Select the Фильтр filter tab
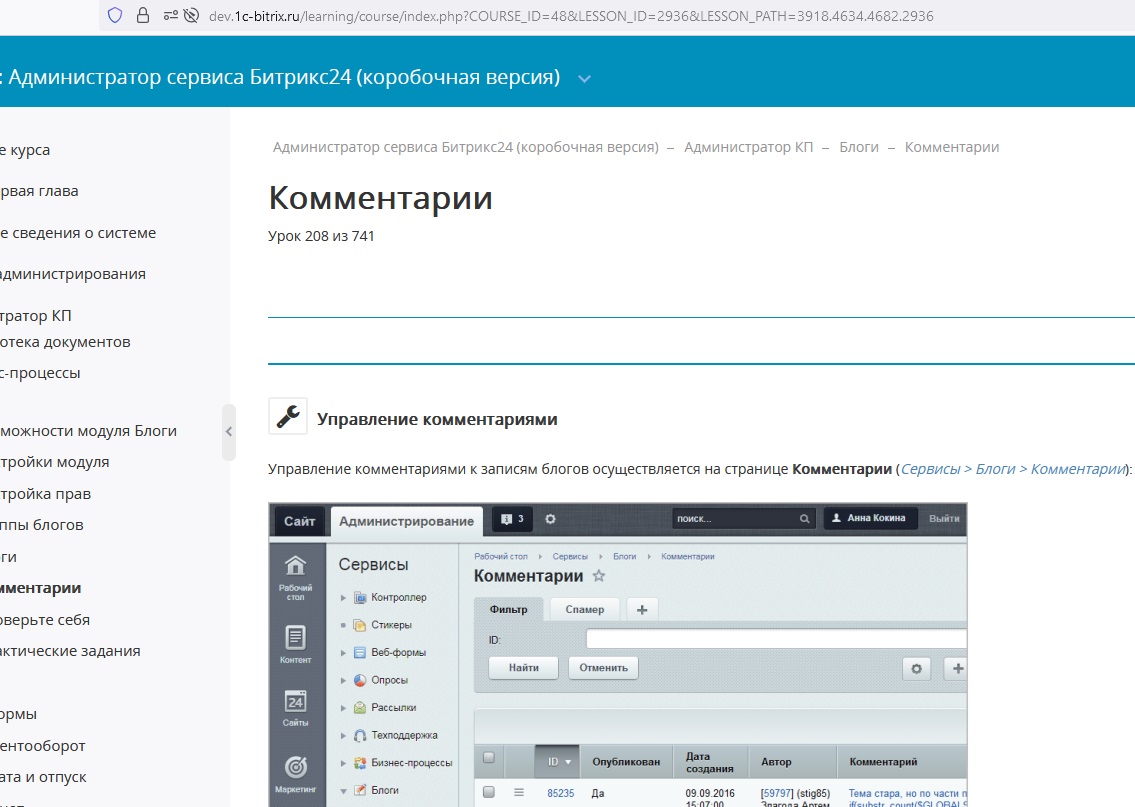 tap(508, 609)
